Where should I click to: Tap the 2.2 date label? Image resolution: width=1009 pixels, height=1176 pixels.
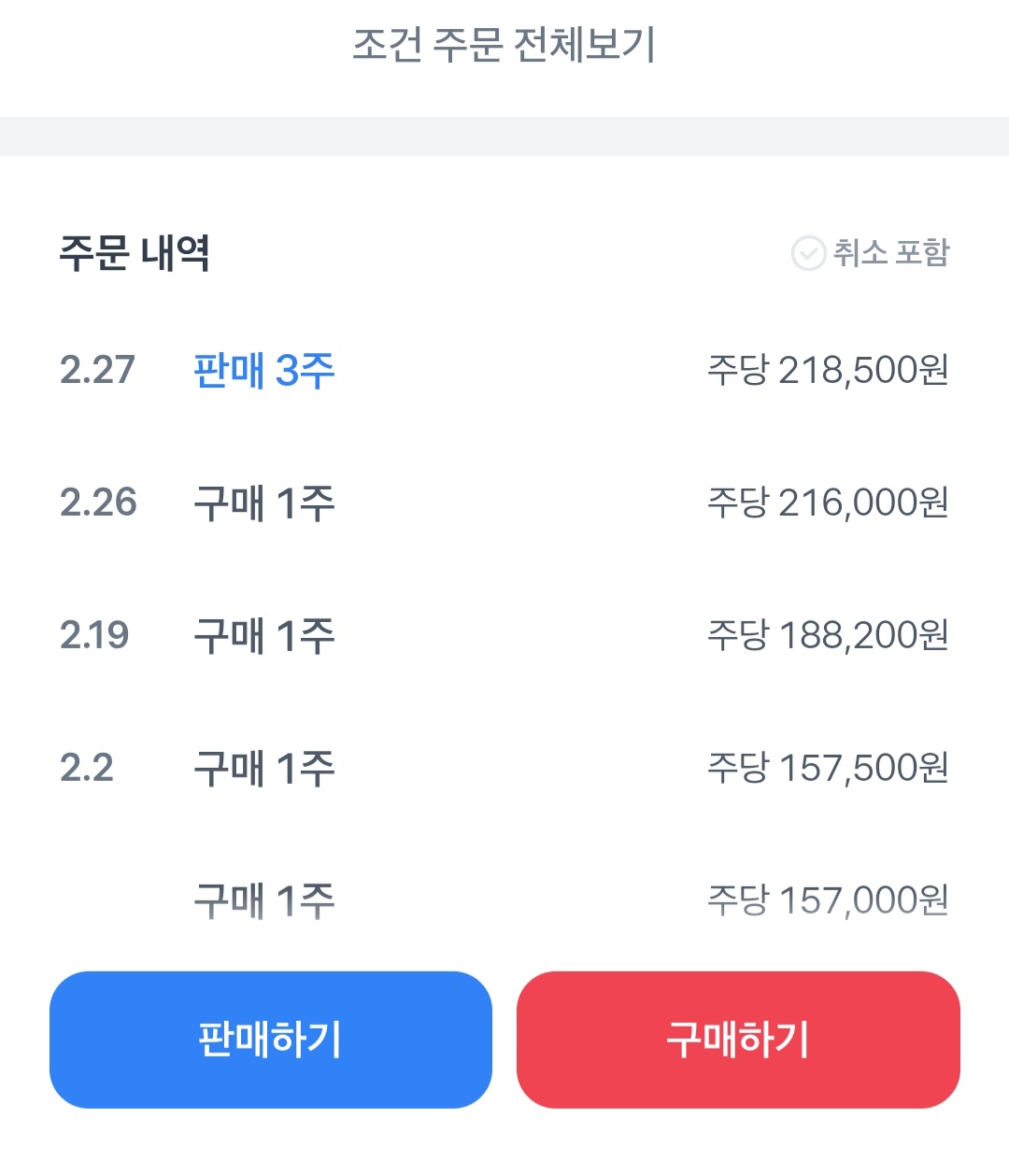pos(86,769)
